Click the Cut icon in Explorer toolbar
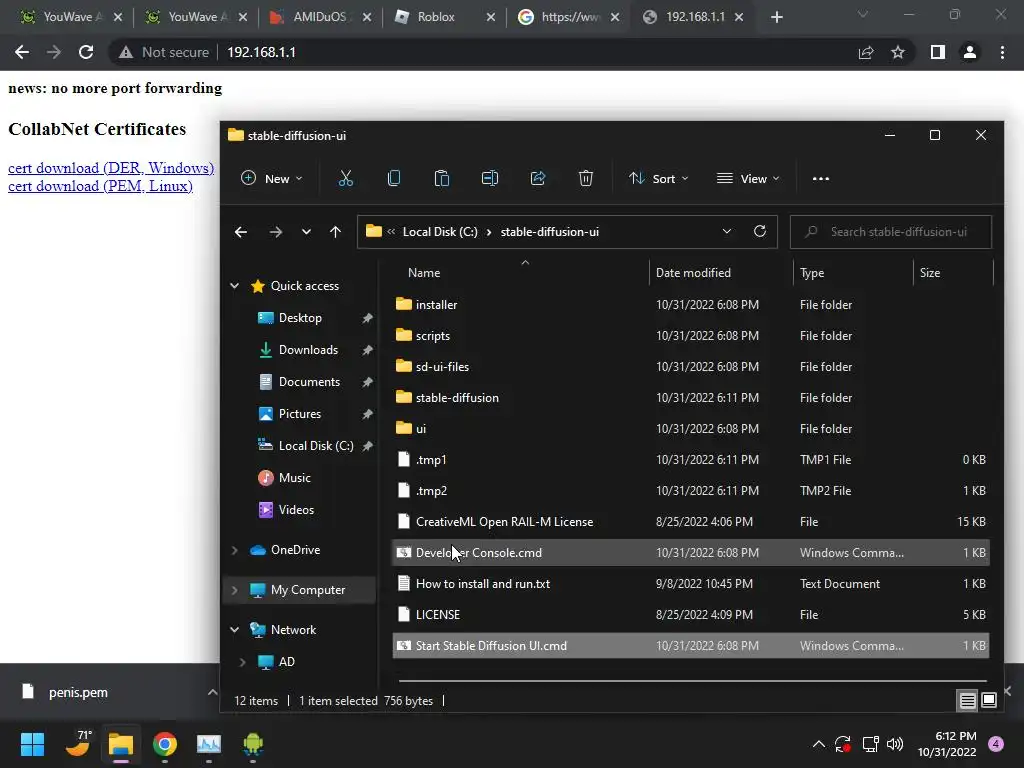The height and width of the screenshot is (768, 1024). click(x=345, y=178)
